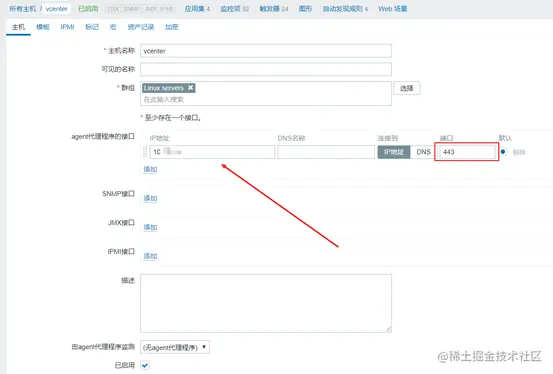Open the 加密 tab
553x374 pixels.
(x=172, y=27)
